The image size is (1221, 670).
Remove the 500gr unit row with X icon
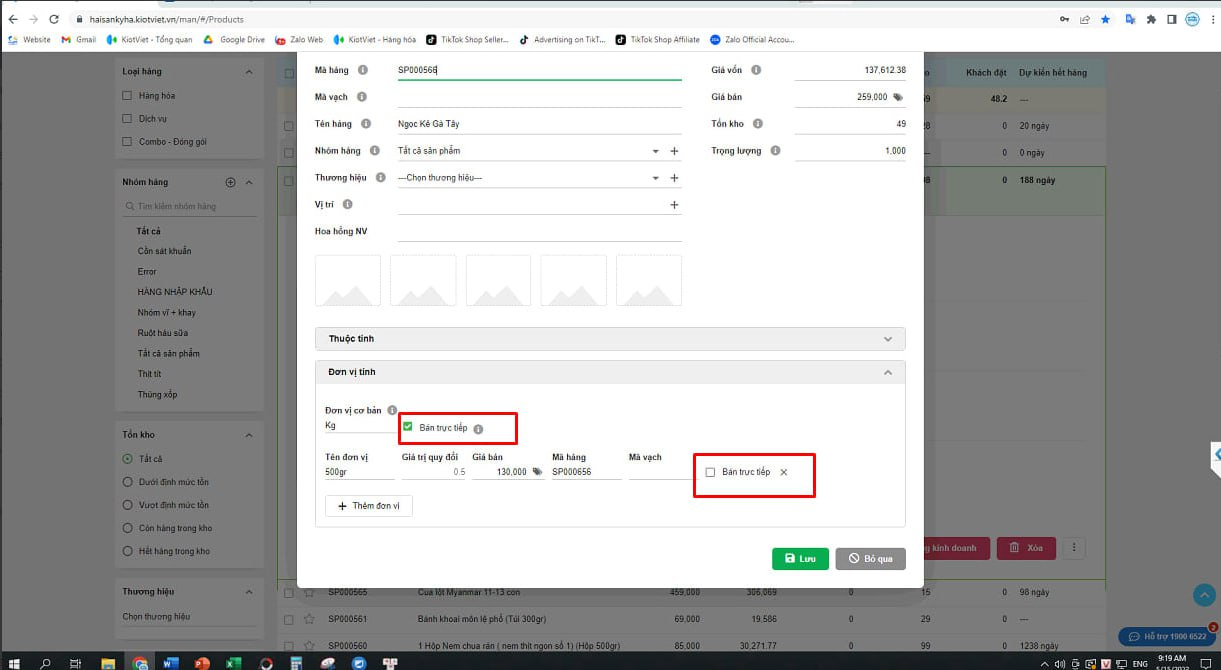[x=784, y=472]
